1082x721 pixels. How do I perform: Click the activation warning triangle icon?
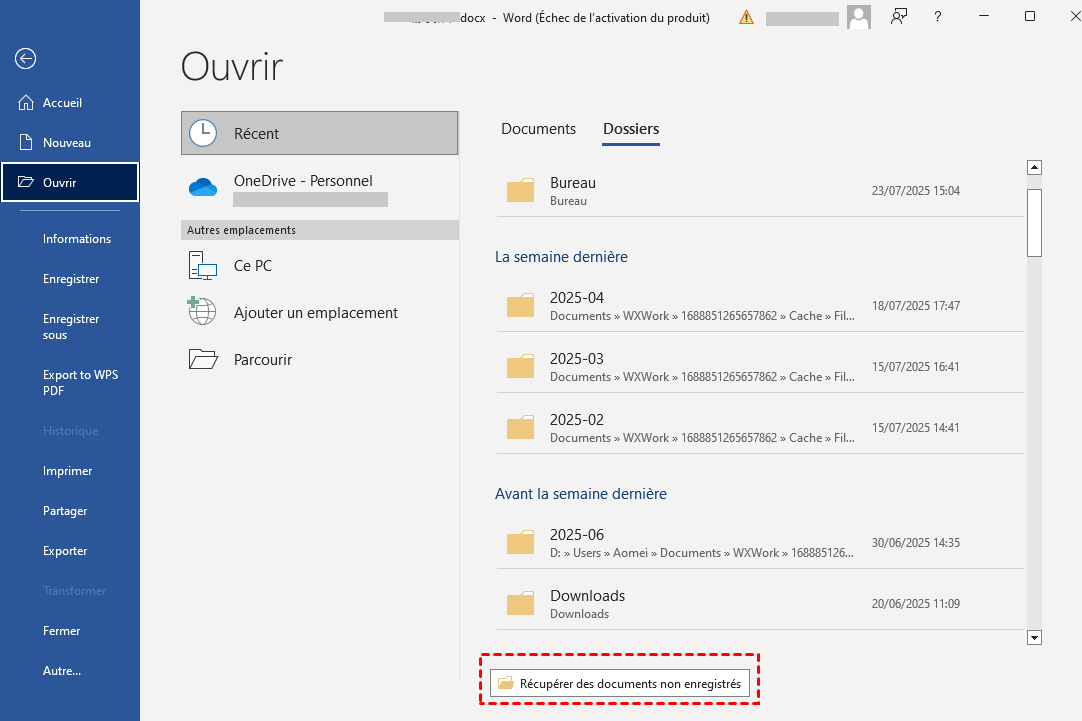tap(746, 17)
